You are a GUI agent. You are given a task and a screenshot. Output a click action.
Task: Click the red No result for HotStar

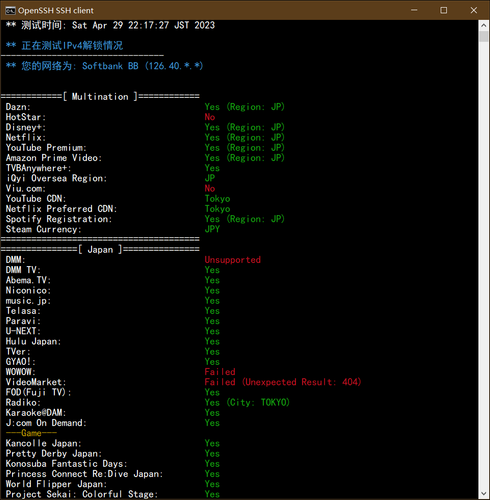pyautogui.click(x=210, y=117)
